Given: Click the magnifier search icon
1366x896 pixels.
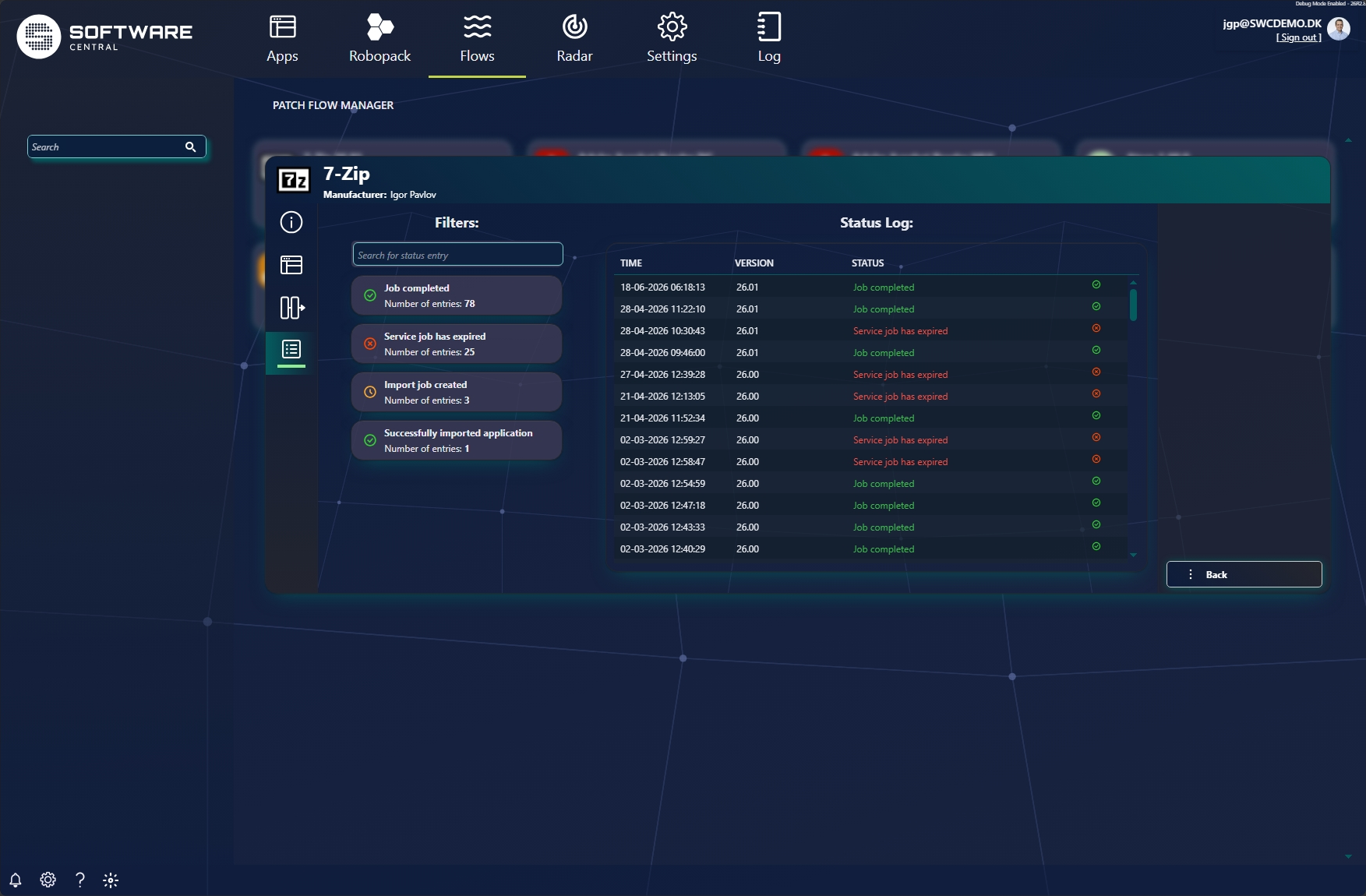Looking at the screenshot, I should (x=190, y=146).
